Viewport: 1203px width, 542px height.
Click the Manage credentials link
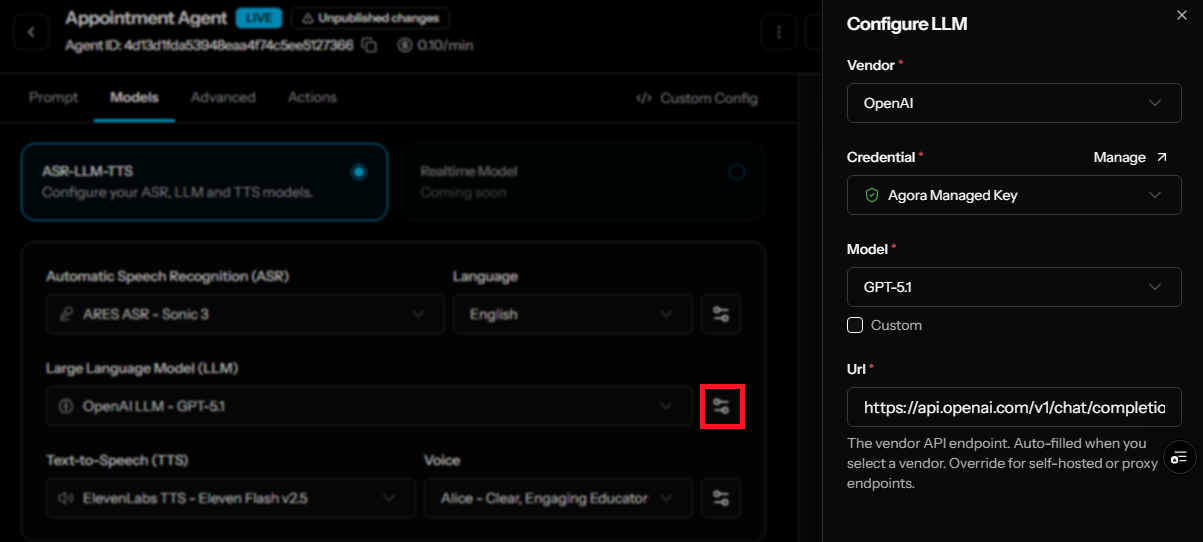click(1130, 157)
